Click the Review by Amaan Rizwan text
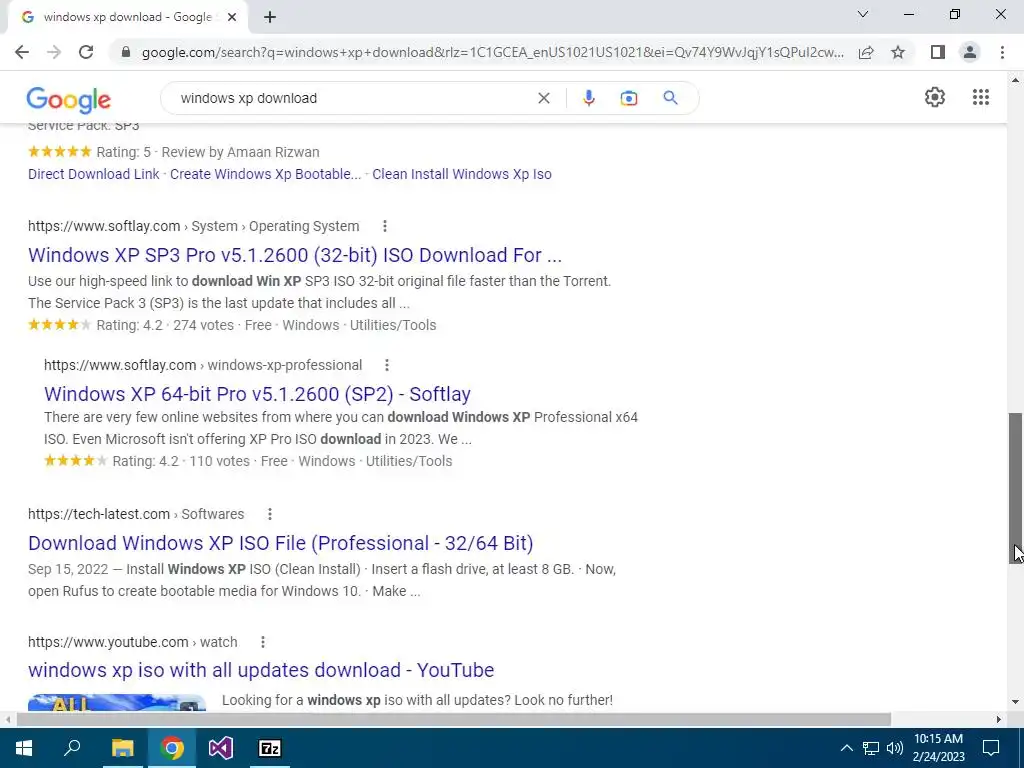The image size is (1024, 768). click(240, 152)
